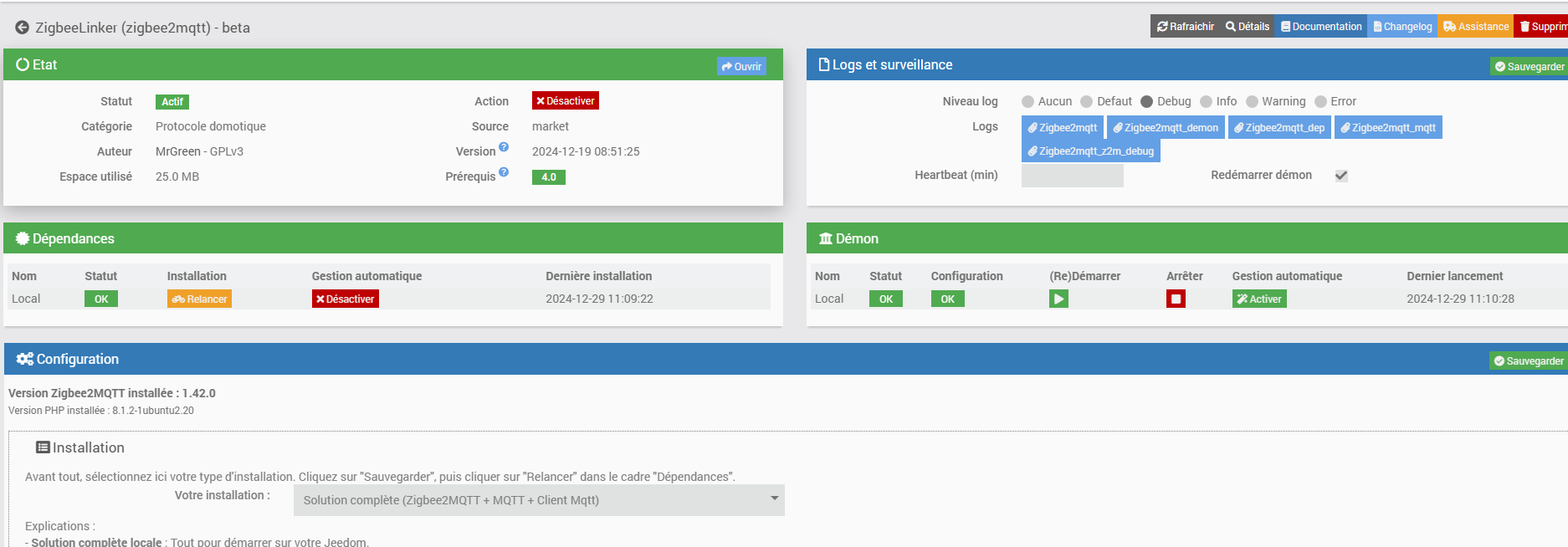
Task: Click the text MrGreen - GPLv3
Action: 199,151
